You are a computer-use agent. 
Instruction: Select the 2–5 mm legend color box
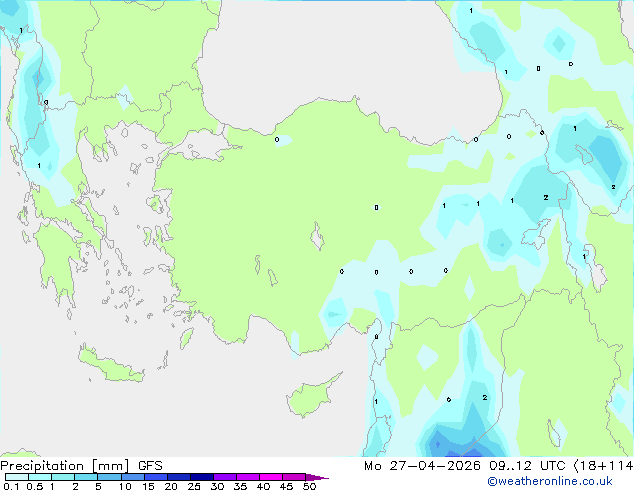click(x=86, y=477)
